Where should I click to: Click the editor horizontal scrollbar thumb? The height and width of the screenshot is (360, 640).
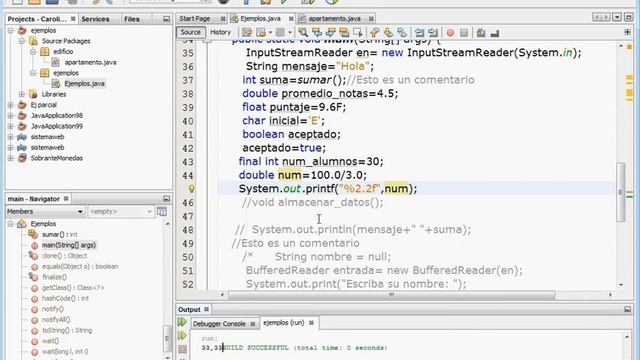391,294
